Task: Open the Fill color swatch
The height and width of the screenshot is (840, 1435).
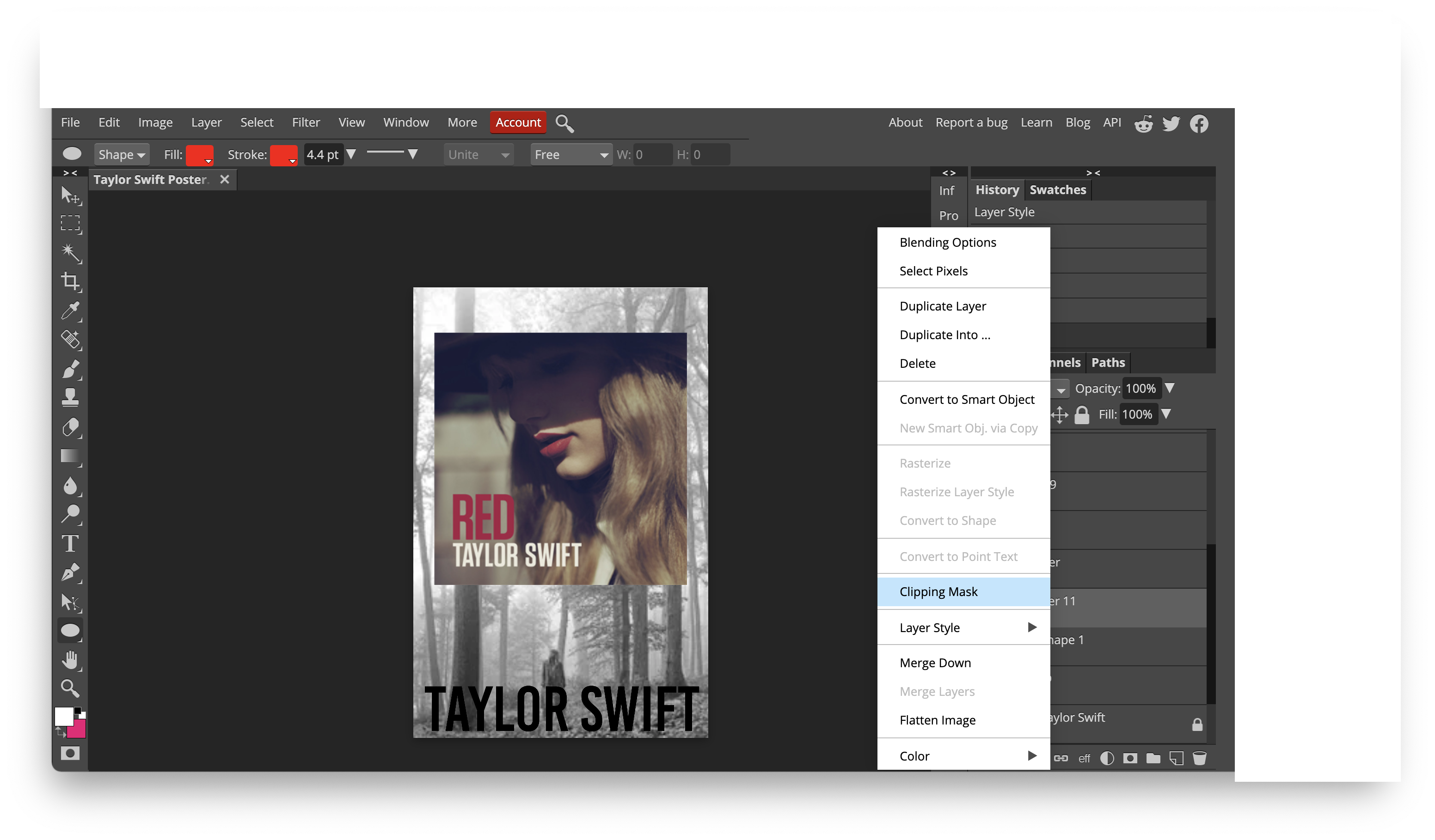Action: point(199,155)
